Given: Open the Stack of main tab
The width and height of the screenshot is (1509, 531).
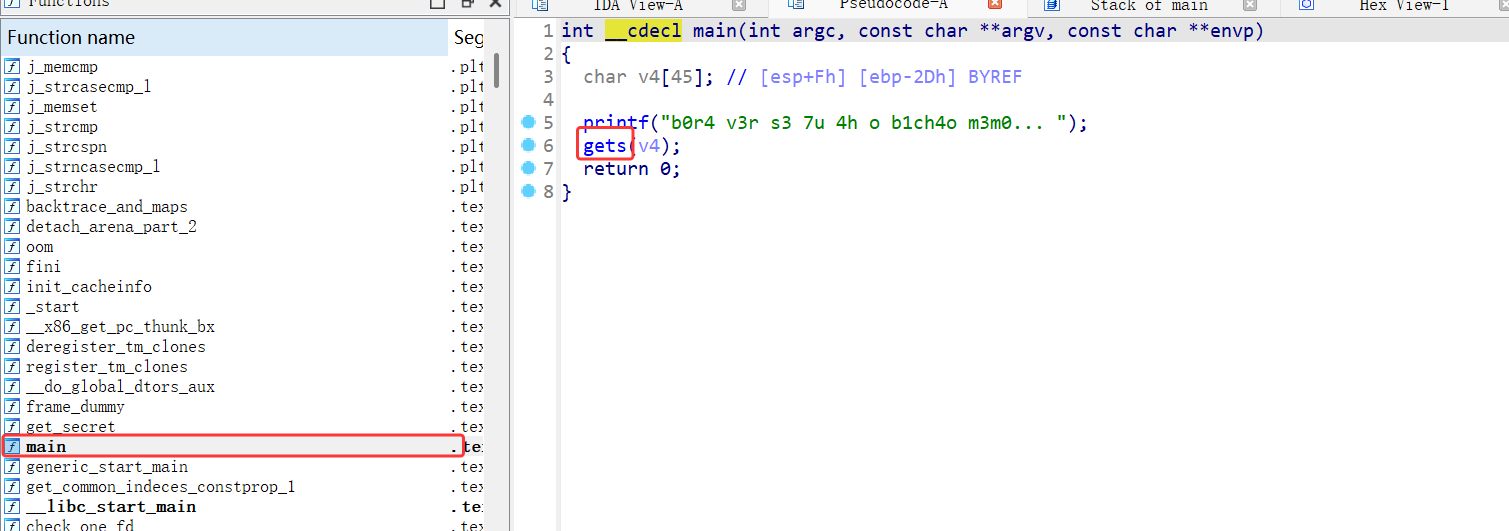Looking at the screenshot, I should (1149, 6).
